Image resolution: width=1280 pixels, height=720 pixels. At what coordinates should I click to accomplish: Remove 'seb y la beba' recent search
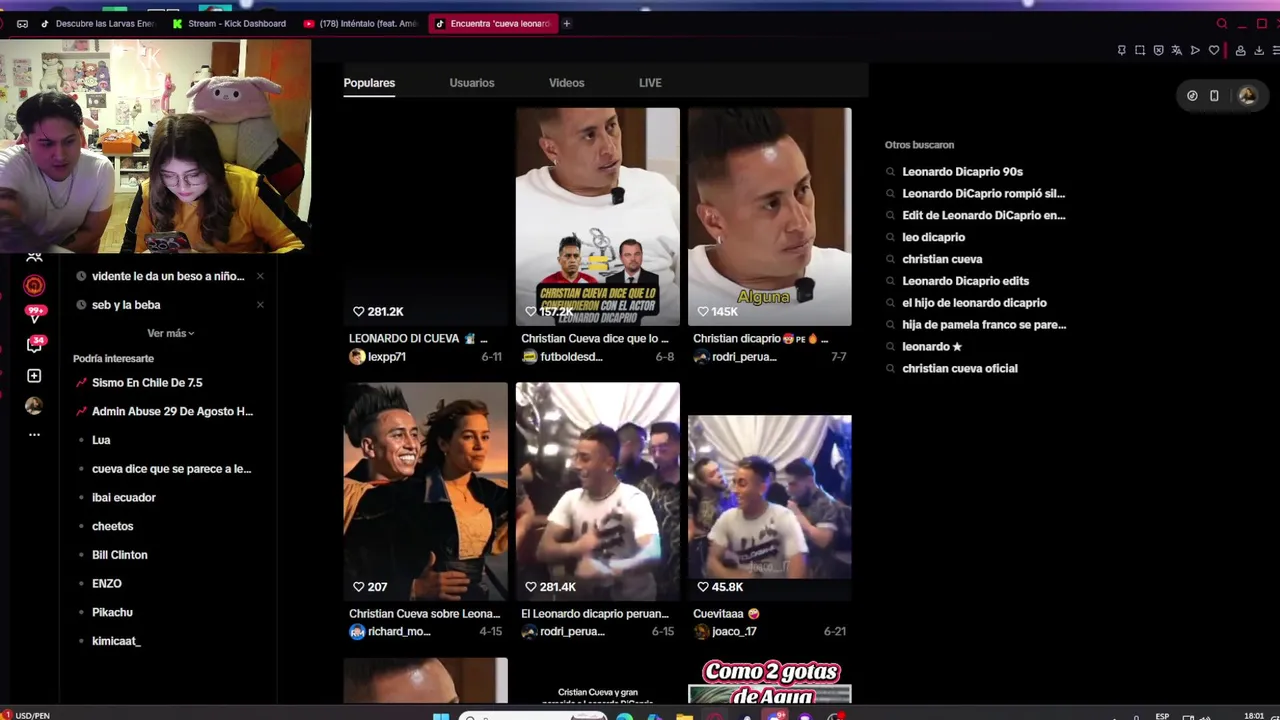tap(260, 305)
